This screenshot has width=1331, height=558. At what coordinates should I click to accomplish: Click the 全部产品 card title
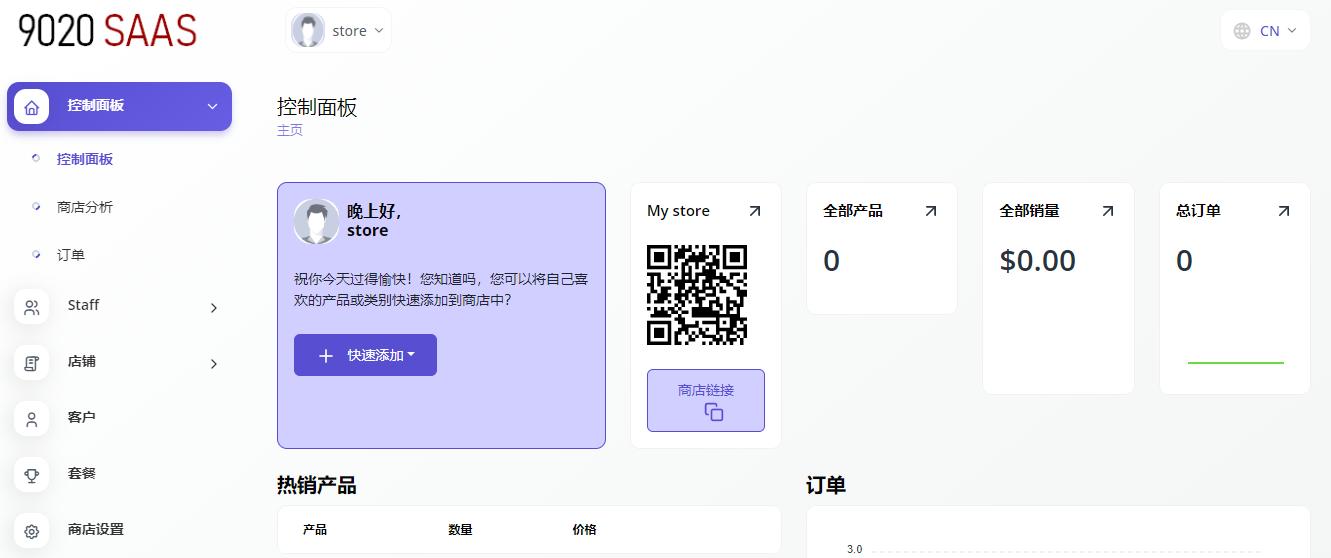coord(853,211)
